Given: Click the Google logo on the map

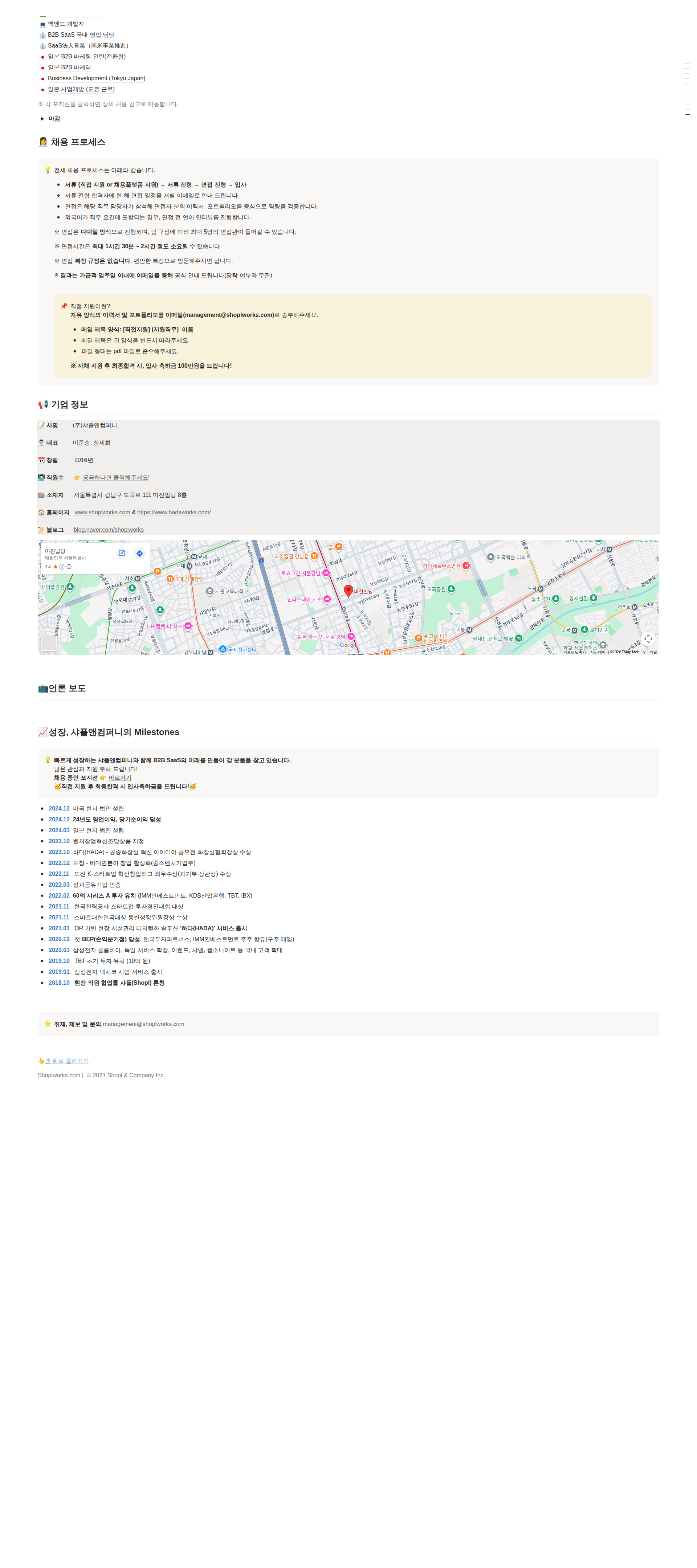Looking at the screenshot, I should [347, 645].
